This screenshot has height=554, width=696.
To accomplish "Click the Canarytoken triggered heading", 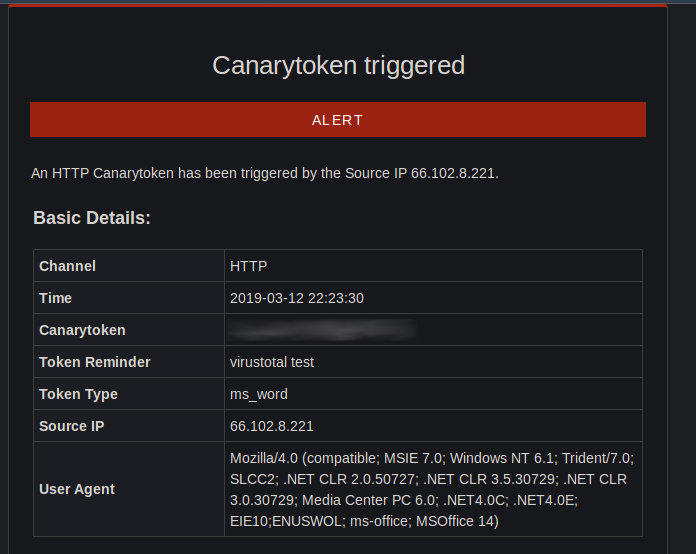I will click(338, 65).
